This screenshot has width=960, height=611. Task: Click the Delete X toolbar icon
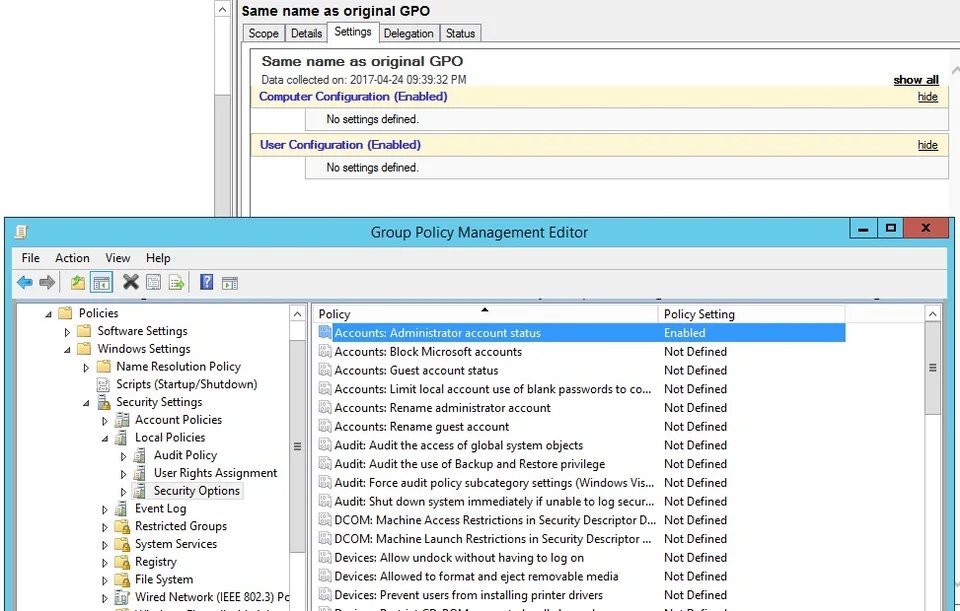pyautogui.click(x=130, y=282)
